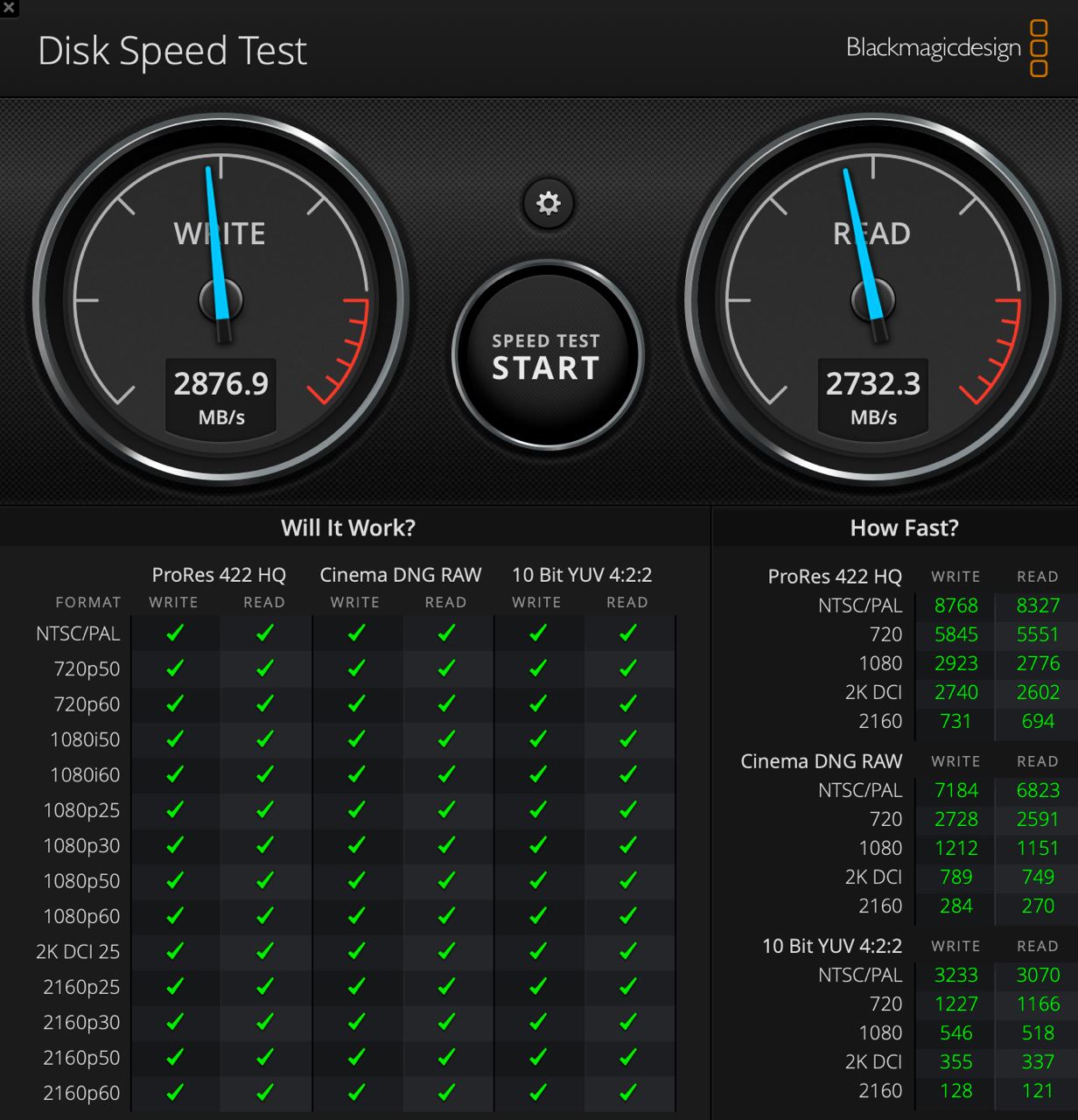Start the speed test

click(548, 355)
